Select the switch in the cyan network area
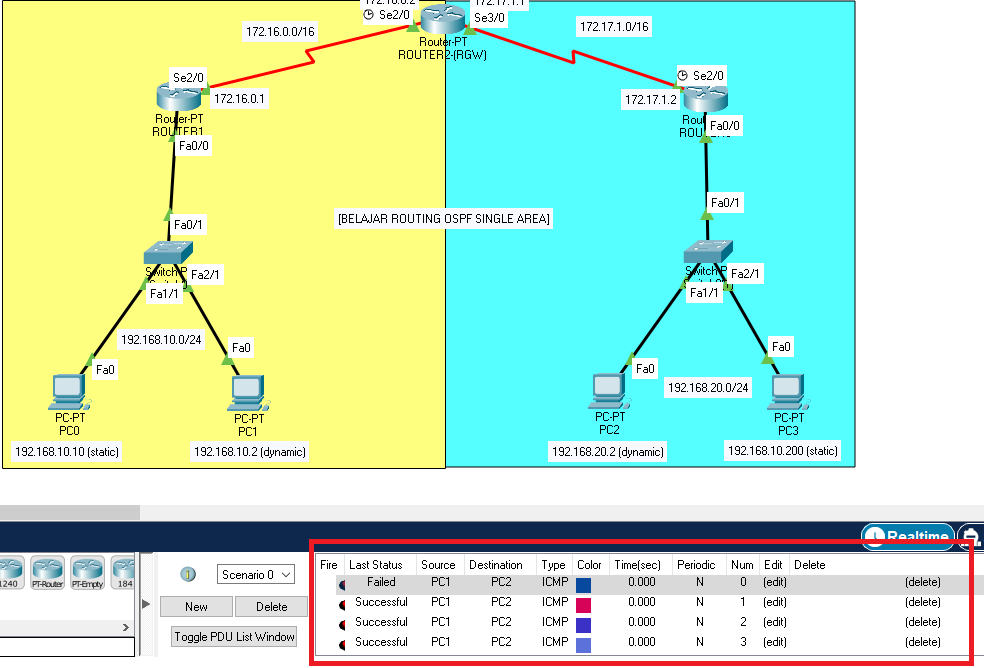Screen dimensions: 984x668 pos(707,251)
